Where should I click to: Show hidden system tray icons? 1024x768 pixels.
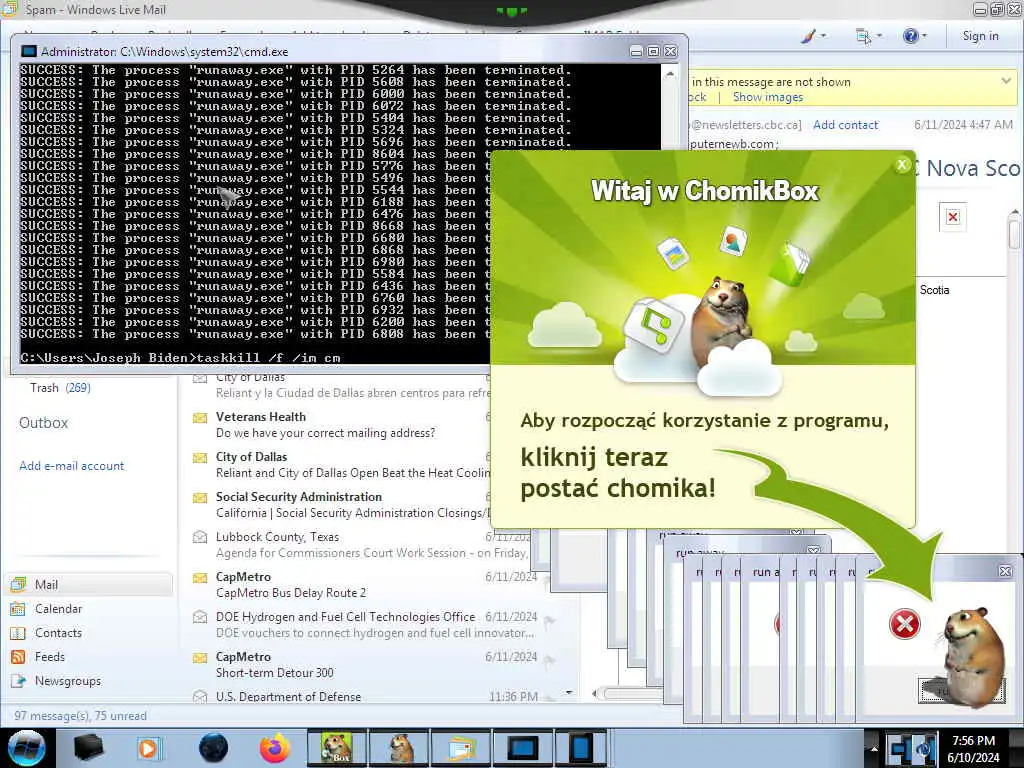point(874,748)
